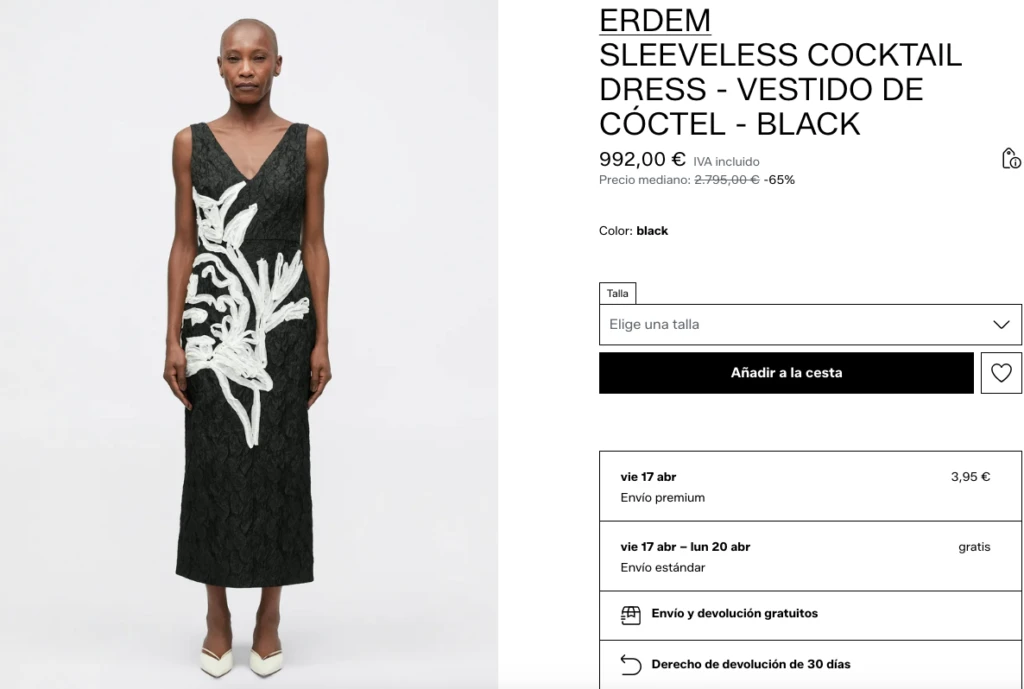Click the 992,00 € price text
Viewport: 1024px width, 689px height.
pos(642,159)
